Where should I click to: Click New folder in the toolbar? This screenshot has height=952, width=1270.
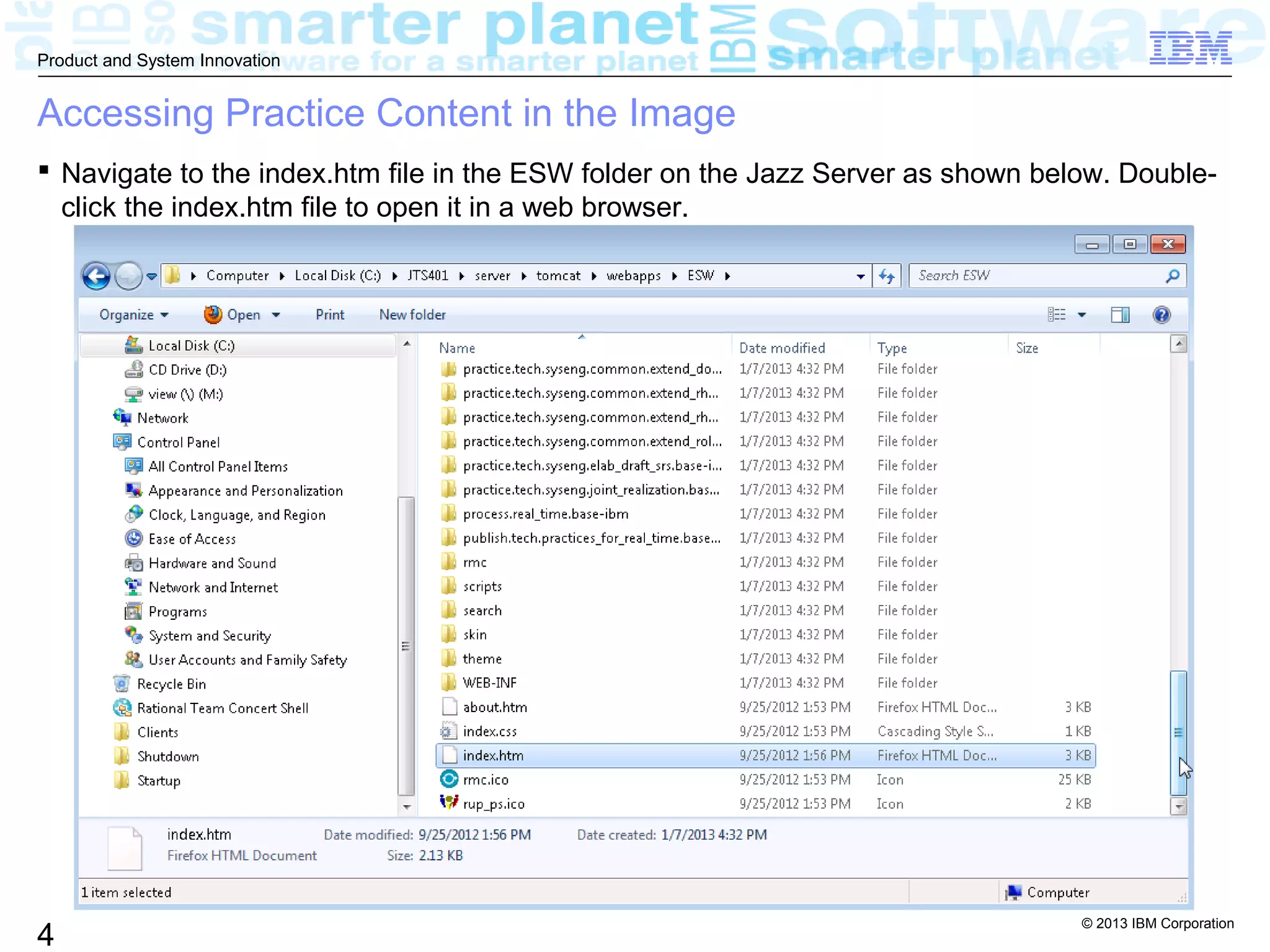[412, 315]
